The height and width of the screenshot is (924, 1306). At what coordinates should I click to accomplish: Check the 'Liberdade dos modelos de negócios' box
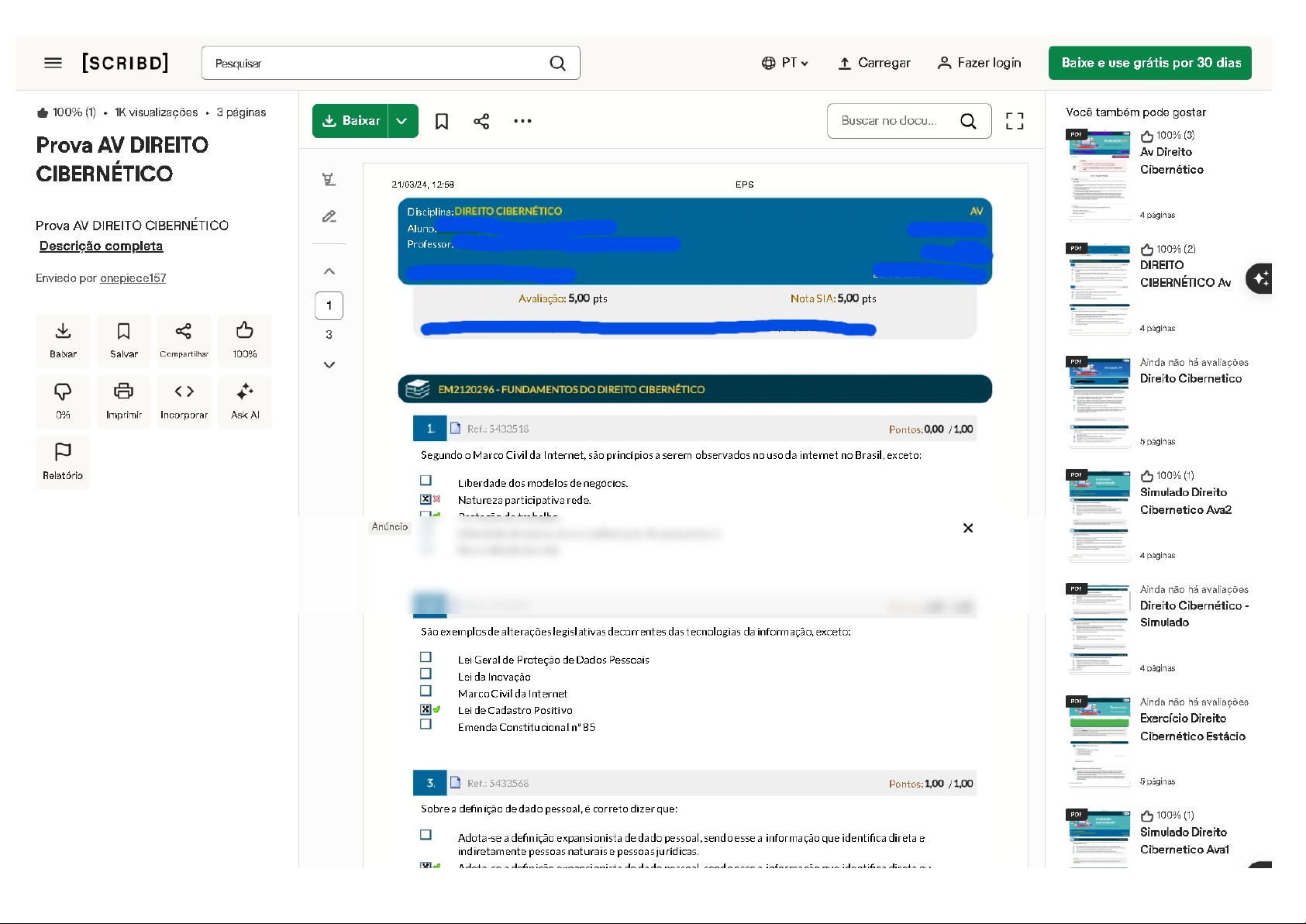click(426, 481)
